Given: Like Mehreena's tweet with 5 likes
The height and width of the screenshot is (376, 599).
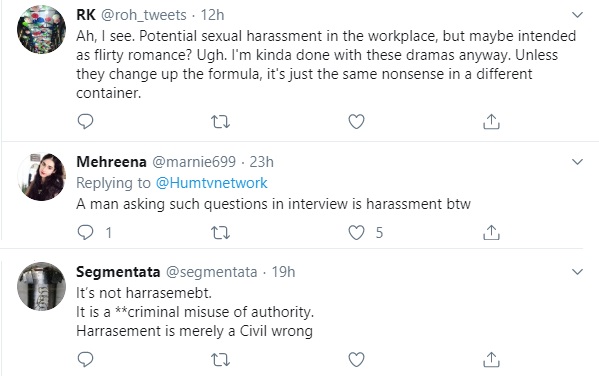Looking at the screenshot, I should tap(356, 232).
